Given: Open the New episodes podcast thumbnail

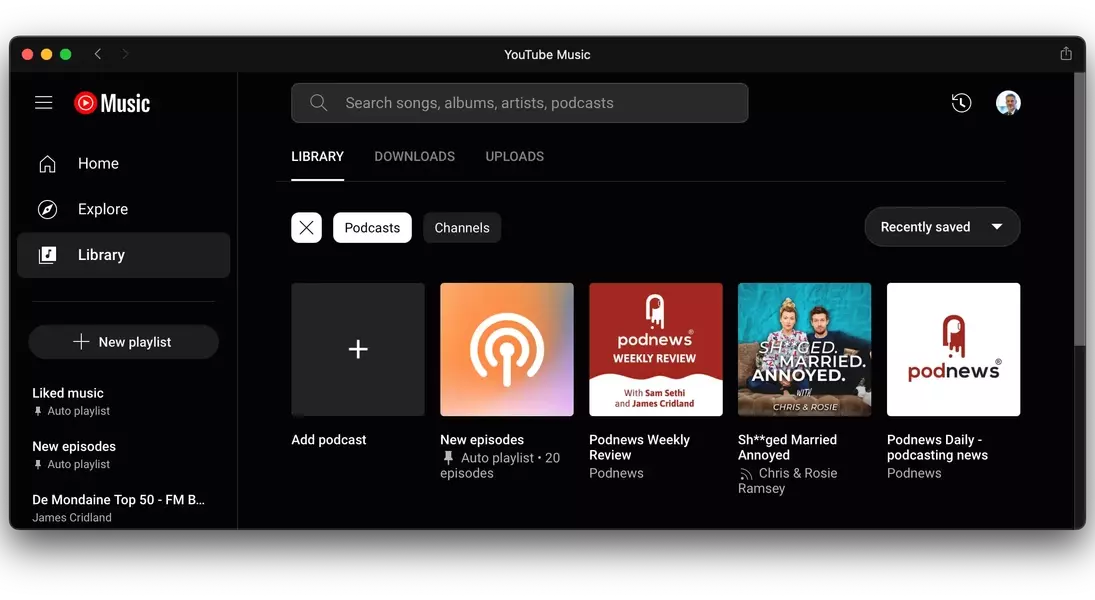Looking at the screenshot, I should 507,349.
